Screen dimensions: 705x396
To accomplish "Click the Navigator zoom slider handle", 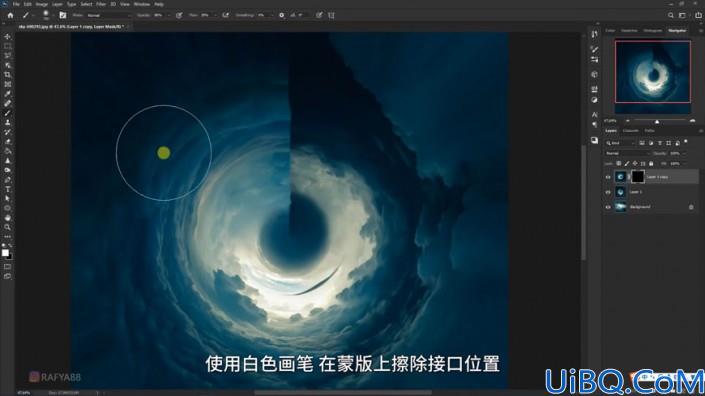I will [x=657, y=121].
